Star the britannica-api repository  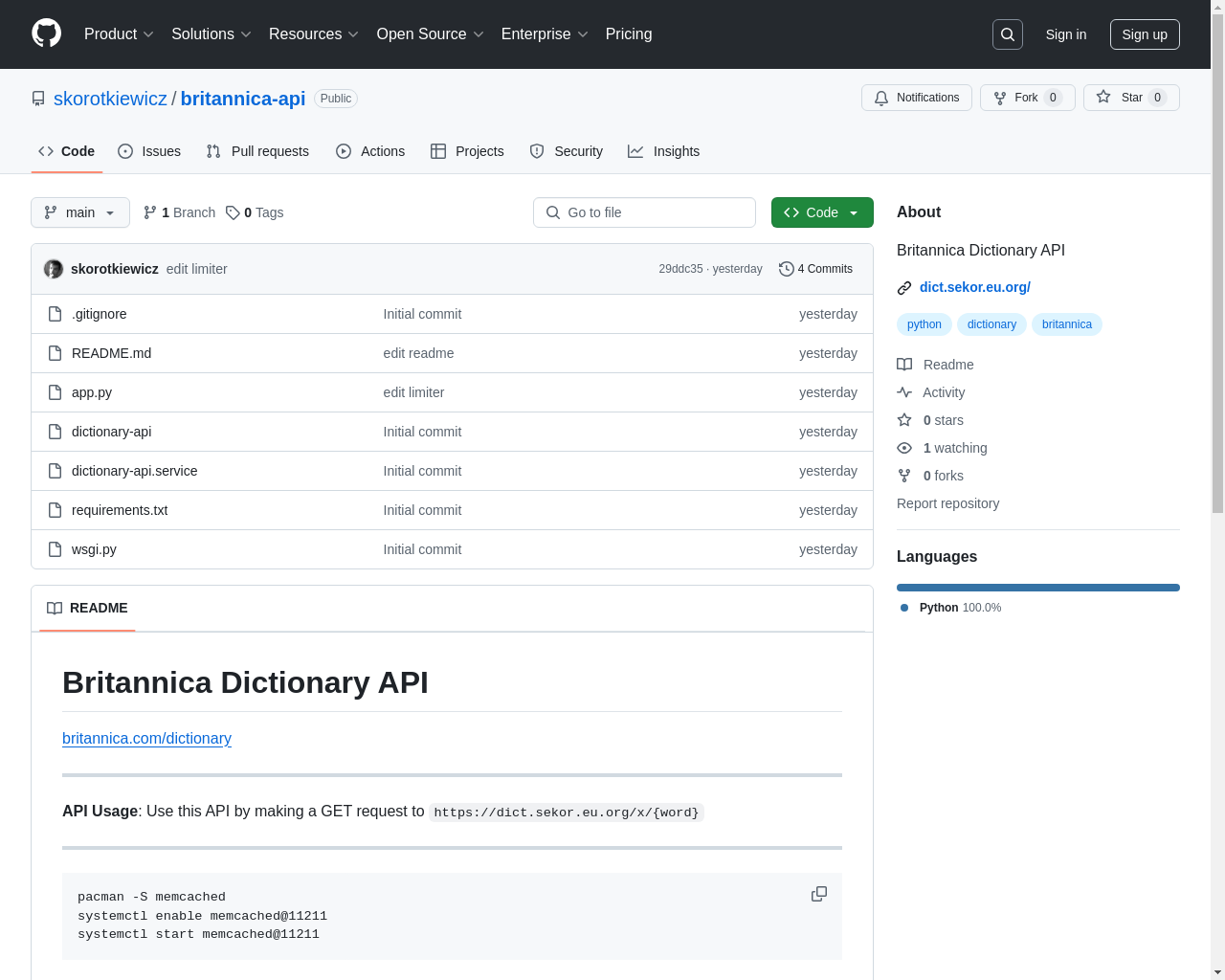point(1131,98)
